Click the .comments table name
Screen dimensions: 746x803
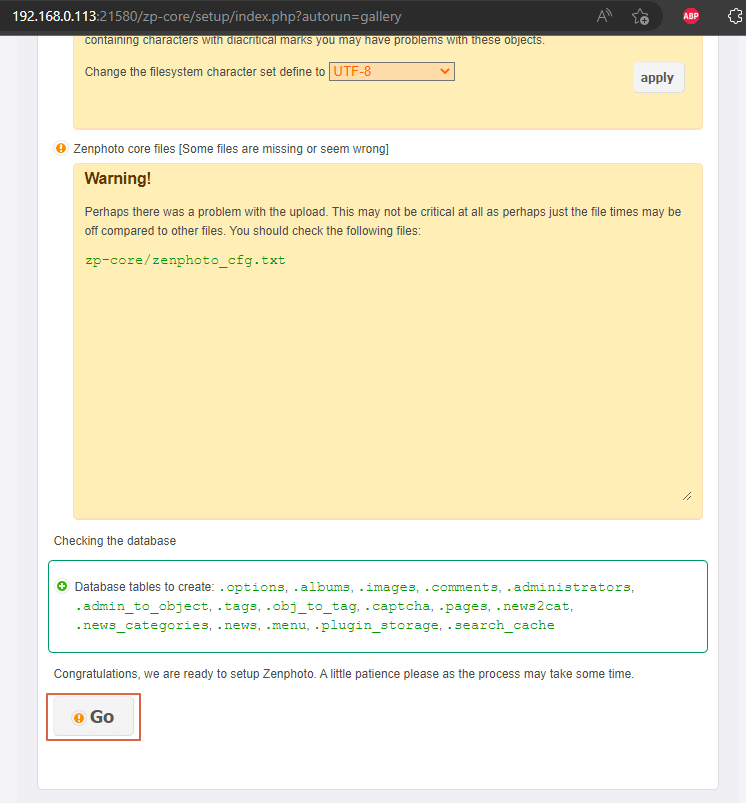461,587
